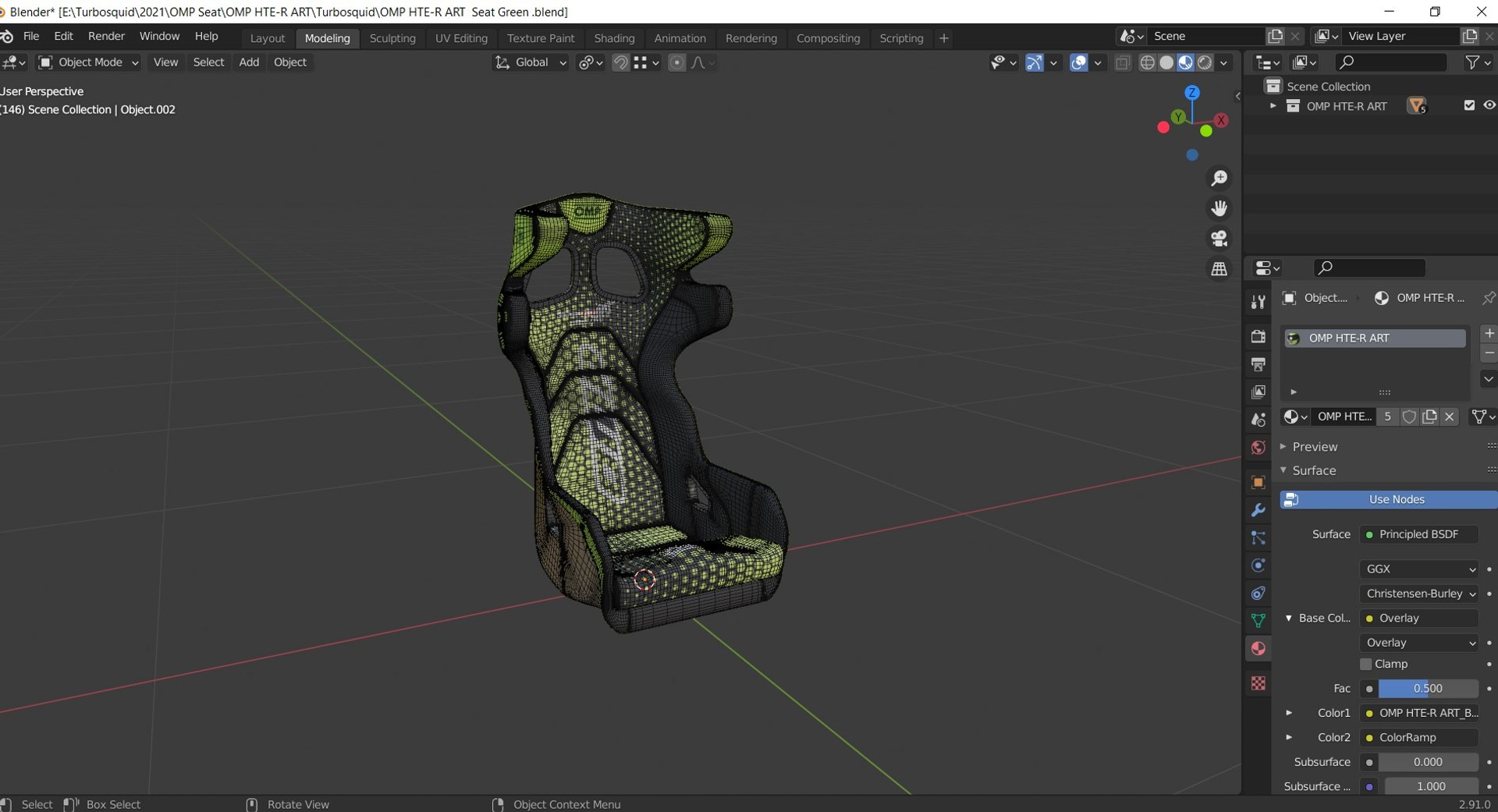This screenshot has height=812, width=1498.
Task: Open the View Layer properties tab icon
Action: [1258, 392]
